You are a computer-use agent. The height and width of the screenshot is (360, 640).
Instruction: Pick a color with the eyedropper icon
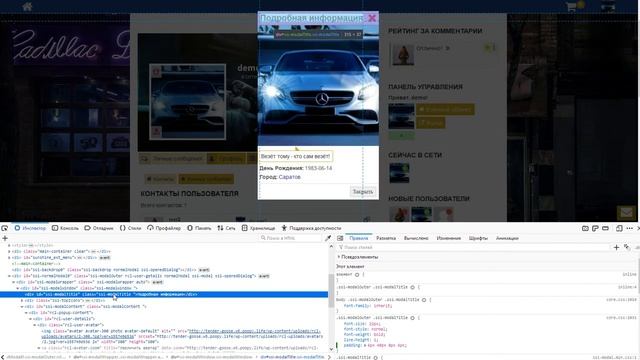(328, 238)
